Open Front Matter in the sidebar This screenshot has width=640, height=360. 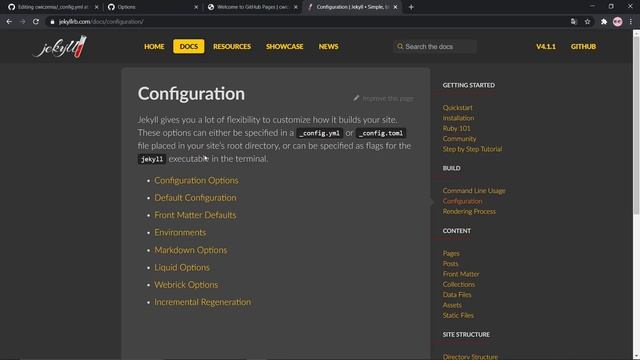tap(461, 274)
